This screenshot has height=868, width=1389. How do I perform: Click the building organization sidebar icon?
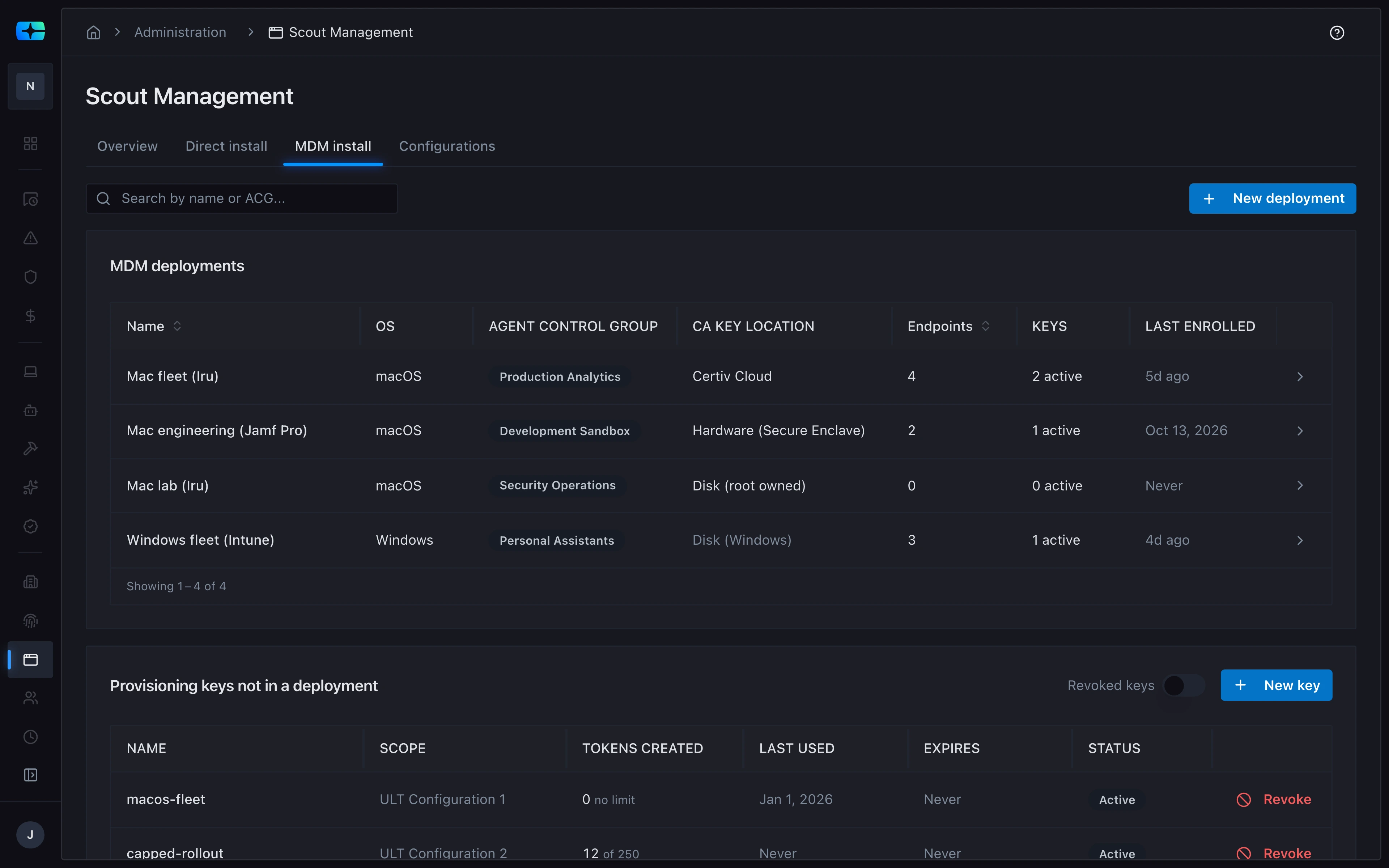pos(30,582)
